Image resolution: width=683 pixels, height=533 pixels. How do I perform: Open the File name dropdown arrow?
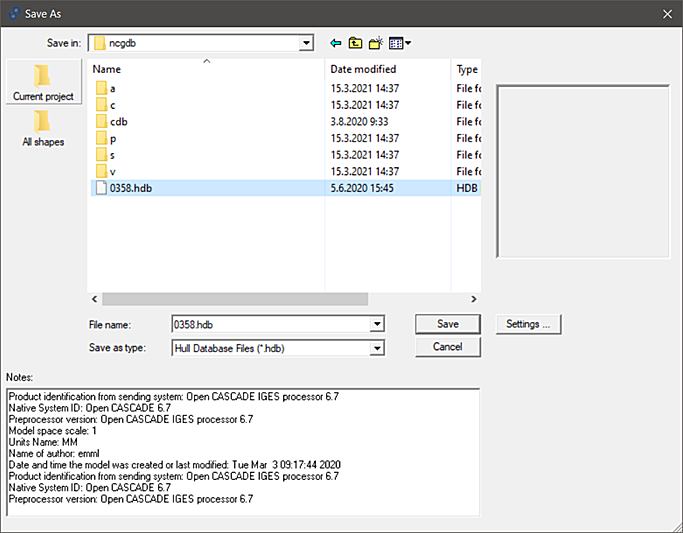pos(377,324)
